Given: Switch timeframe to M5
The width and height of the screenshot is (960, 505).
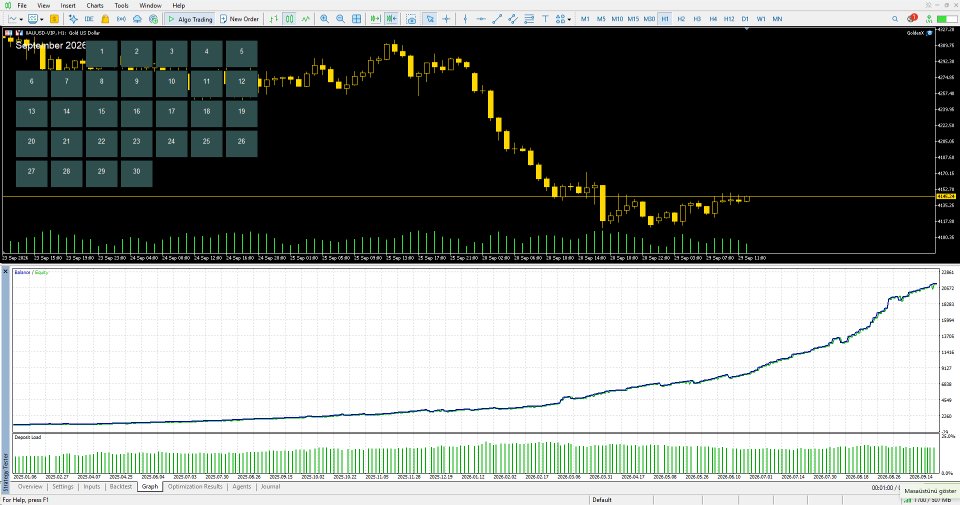Looking at the screenshot, I should (601, 19).
